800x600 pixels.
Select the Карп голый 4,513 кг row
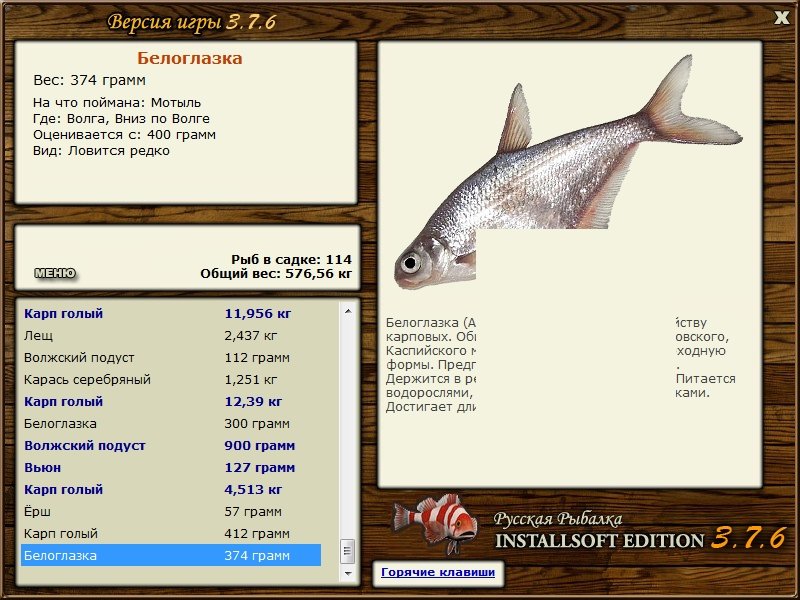click(171, 489)
